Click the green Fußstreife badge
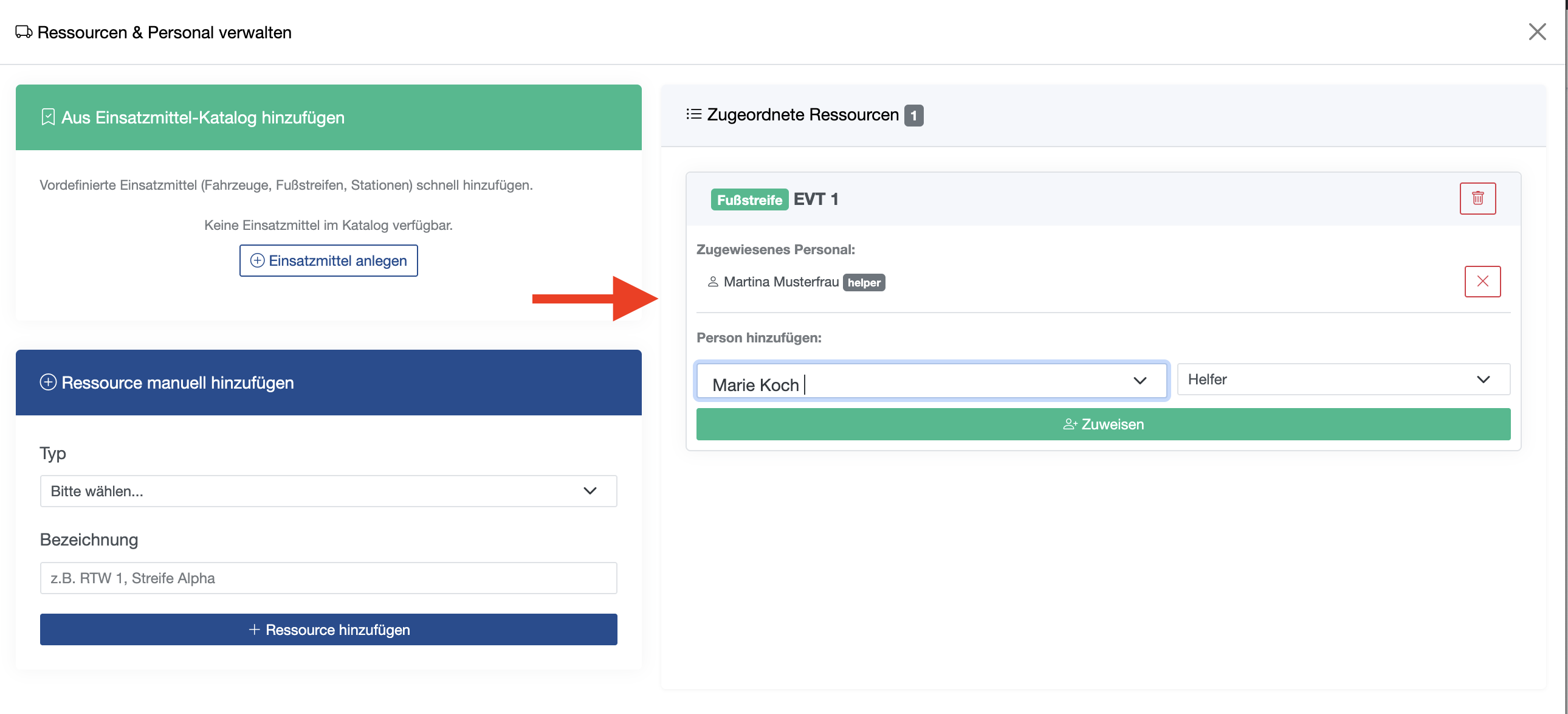Screen dimensions: 1568x714 click(x=749, y=199)
